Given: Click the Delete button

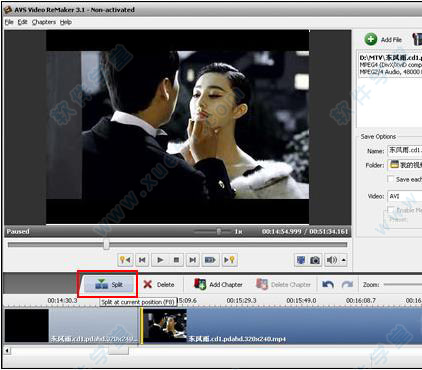Looking at the screenshot, I should pyautogui.click(x=159, y=284).
